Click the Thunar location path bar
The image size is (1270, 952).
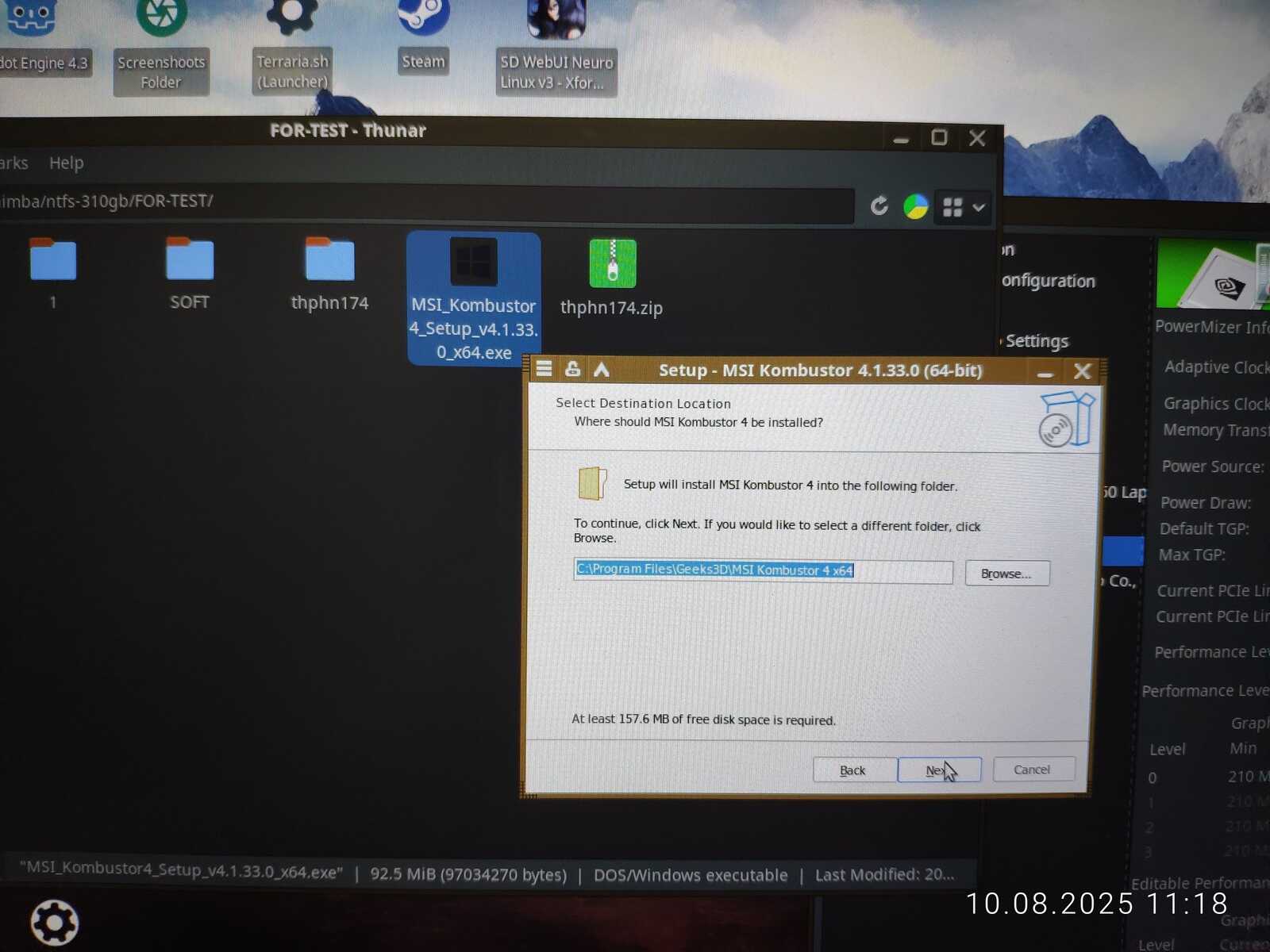(427, 203)
